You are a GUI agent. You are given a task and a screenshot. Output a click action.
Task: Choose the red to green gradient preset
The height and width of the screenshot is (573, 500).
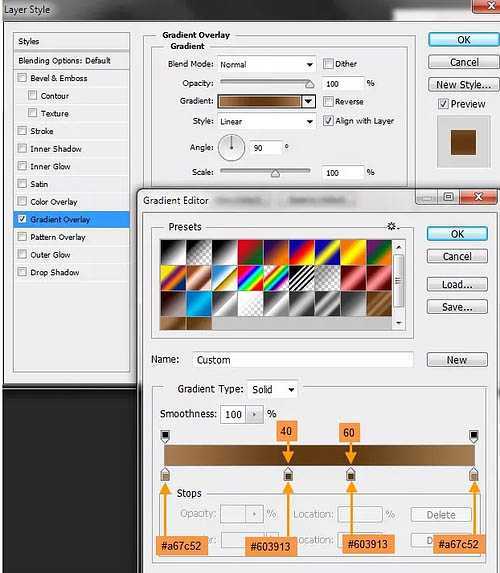click(x=250, y=252)
